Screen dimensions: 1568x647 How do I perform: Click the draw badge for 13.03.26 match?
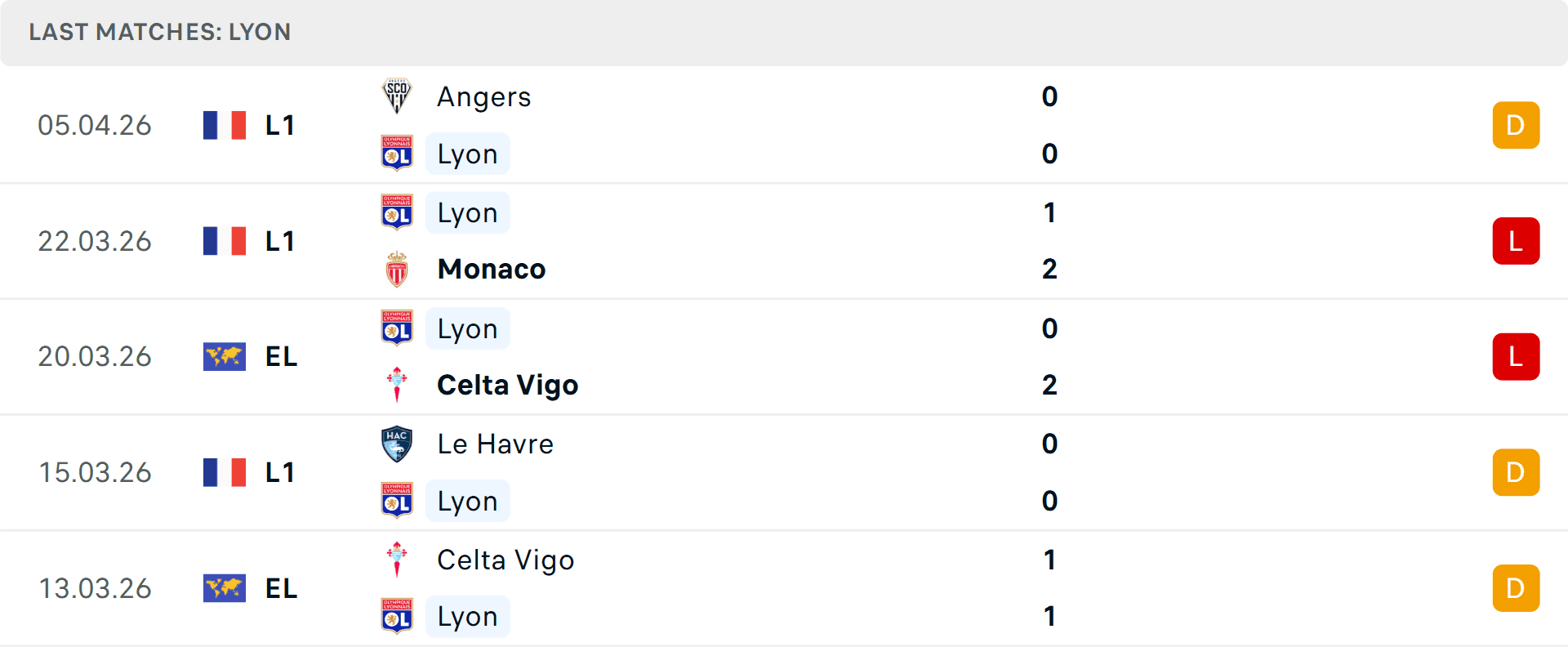(x=1516, y=588)
